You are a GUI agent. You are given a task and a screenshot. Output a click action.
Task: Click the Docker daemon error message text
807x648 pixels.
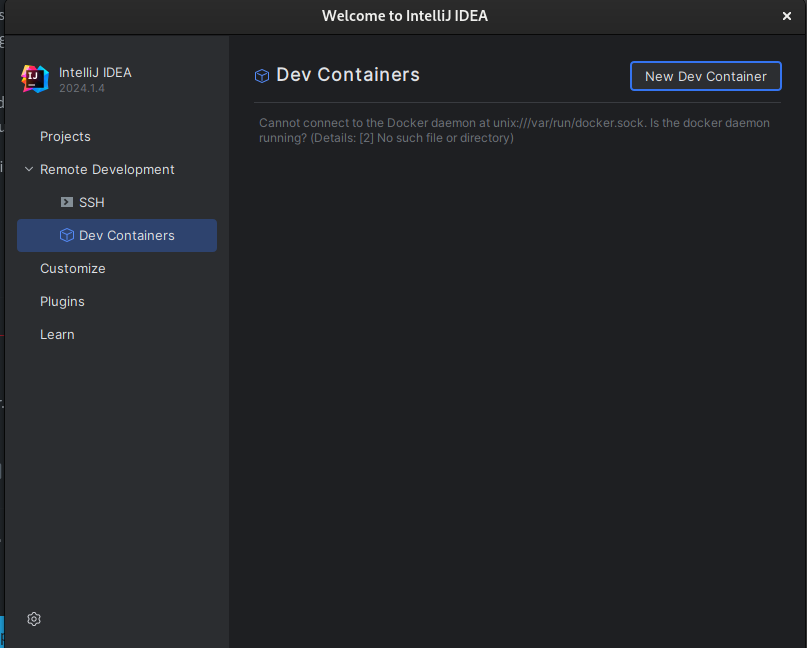click(x=514, y=130)
